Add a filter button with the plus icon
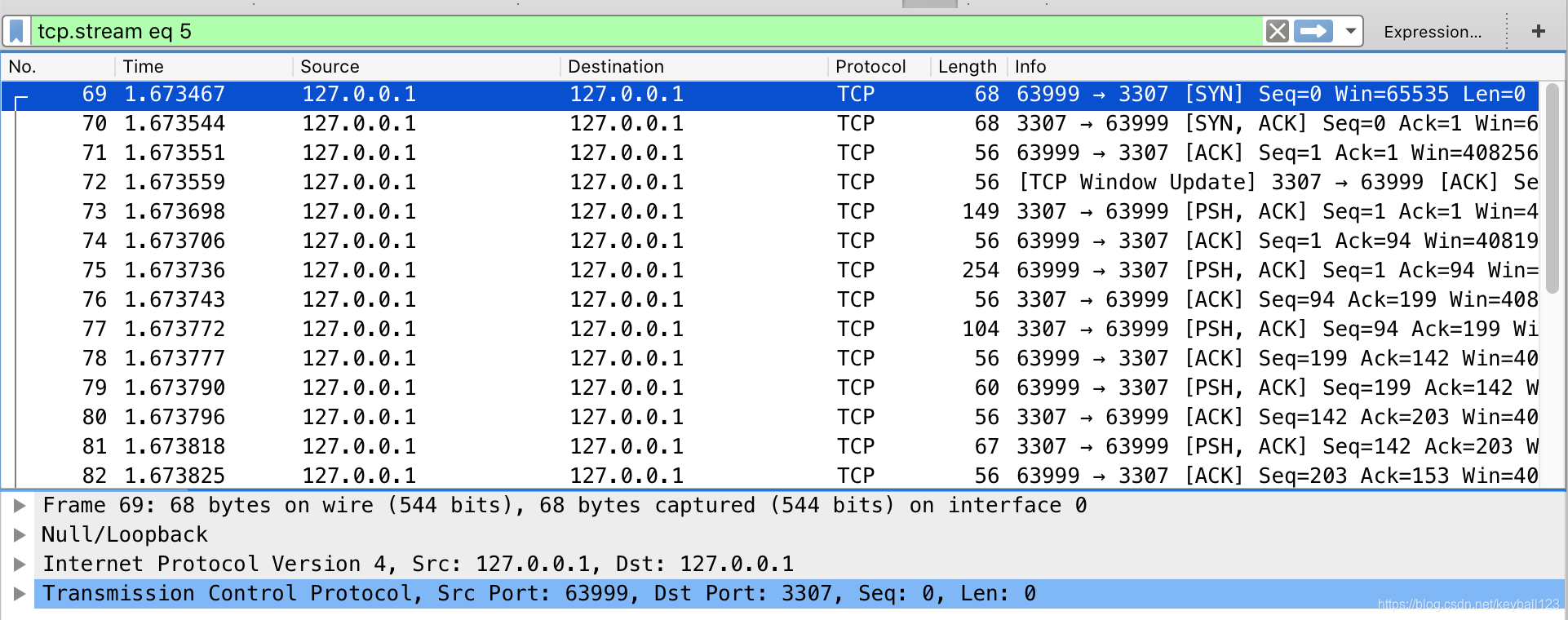Image resolution: width=1568 pixels, height=620 pixels. [1539, 31]
